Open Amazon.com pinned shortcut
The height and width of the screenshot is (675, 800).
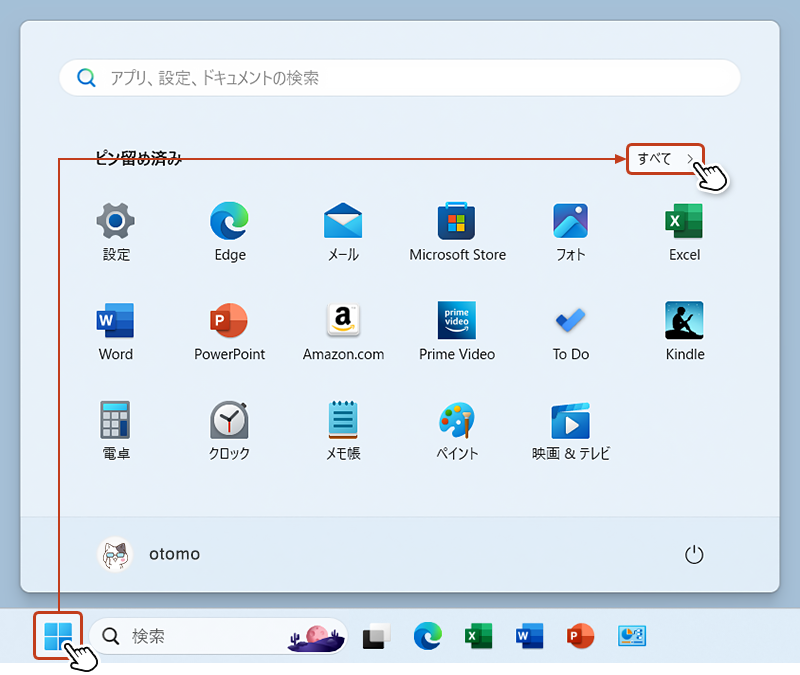tap(343, 332)
